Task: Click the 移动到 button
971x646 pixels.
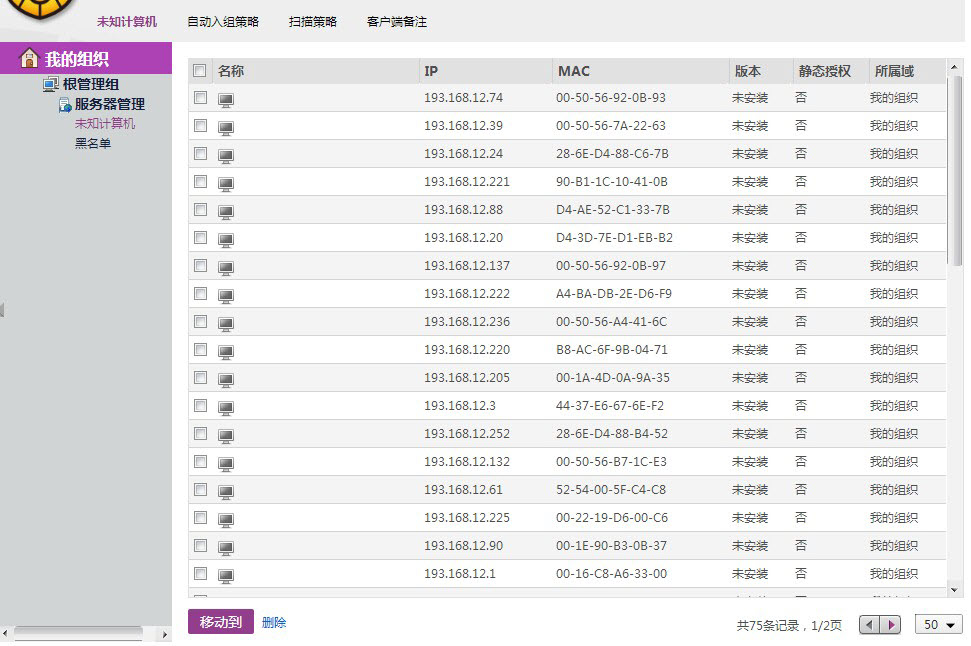Action: [x=221, y=622]
